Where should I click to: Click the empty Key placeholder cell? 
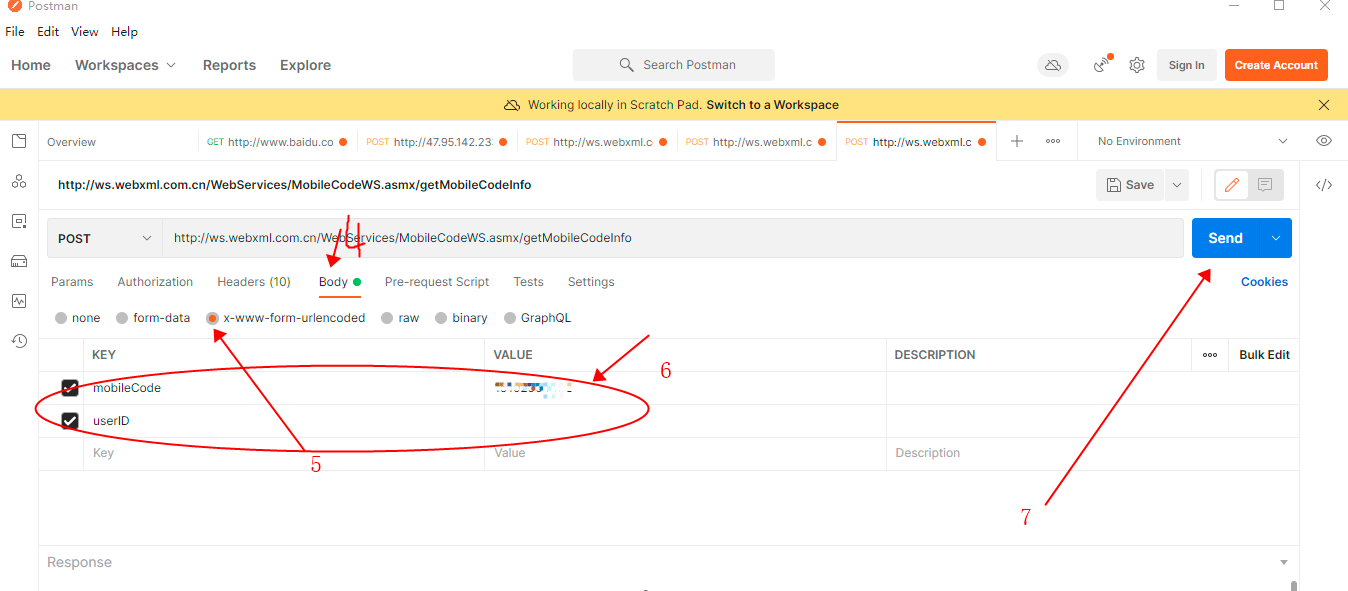coord(284,453)
